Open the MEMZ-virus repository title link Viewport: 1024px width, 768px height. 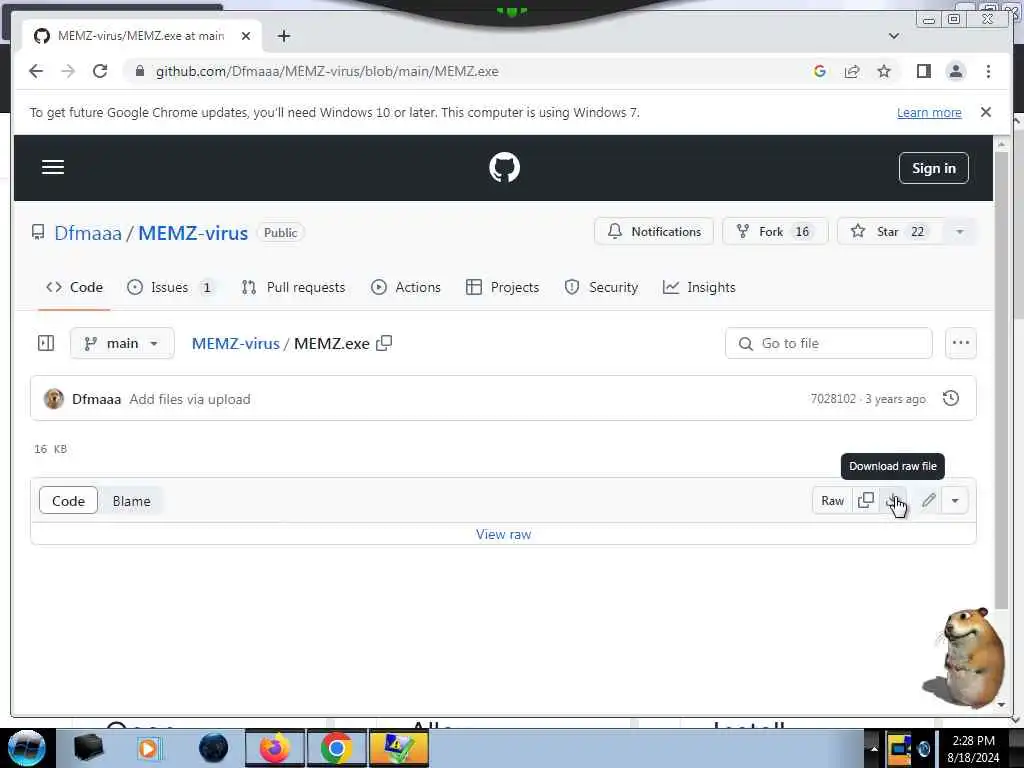tap(193, 233)
